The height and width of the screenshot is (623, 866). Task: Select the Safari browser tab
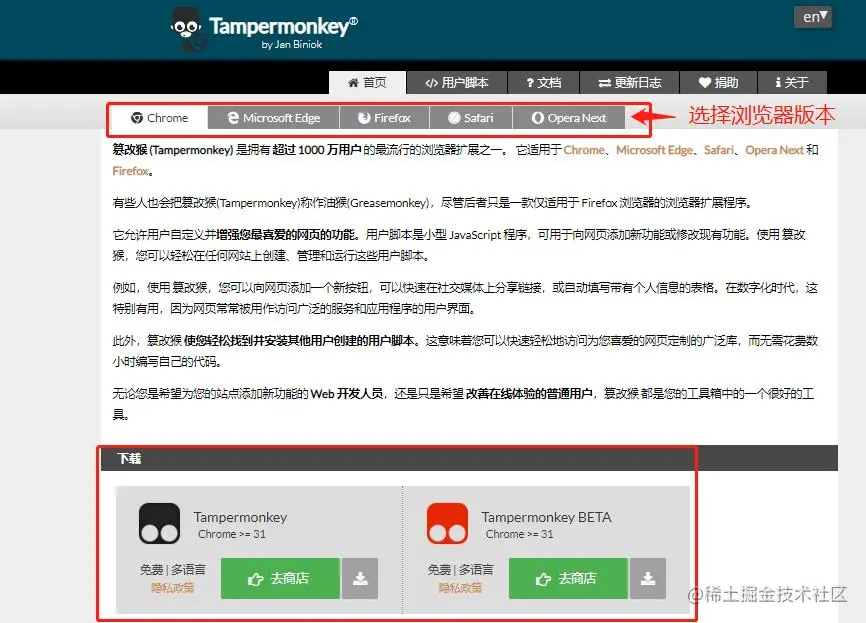click(x=471, y=118)
